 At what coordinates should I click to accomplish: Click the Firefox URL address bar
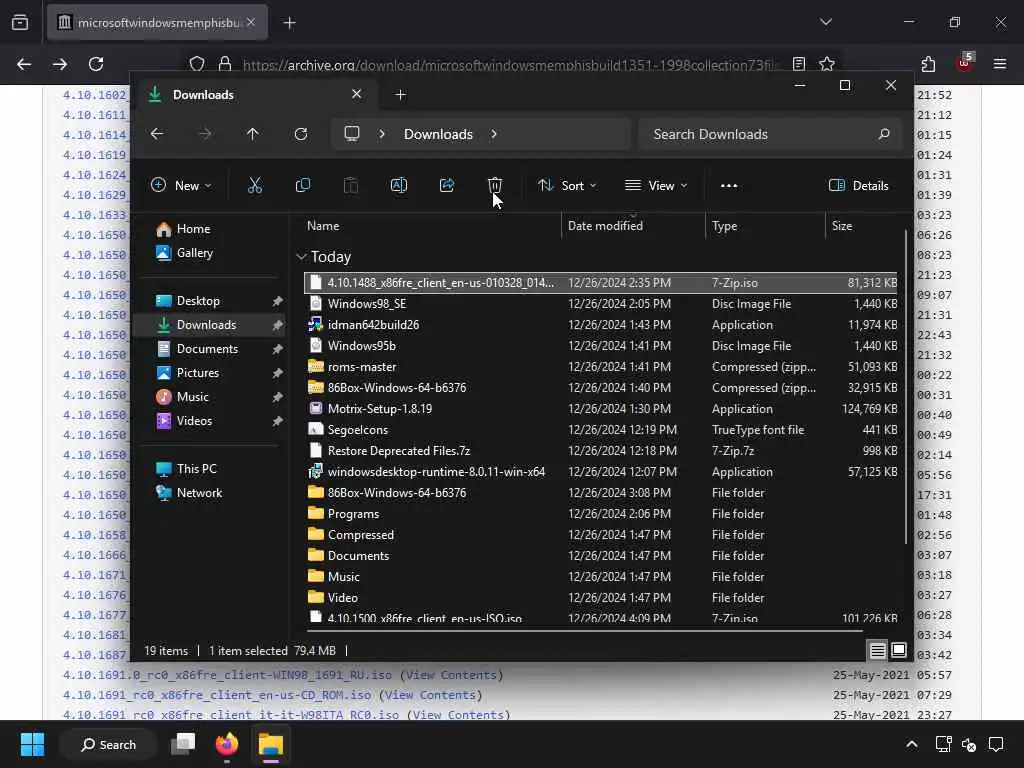tap(509, 64)
